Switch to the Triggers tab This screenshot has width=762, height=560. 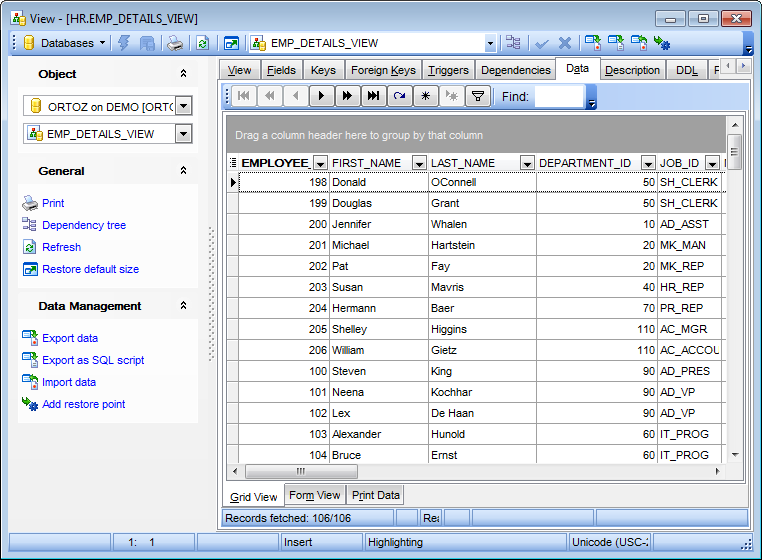(x=448, y=70)
